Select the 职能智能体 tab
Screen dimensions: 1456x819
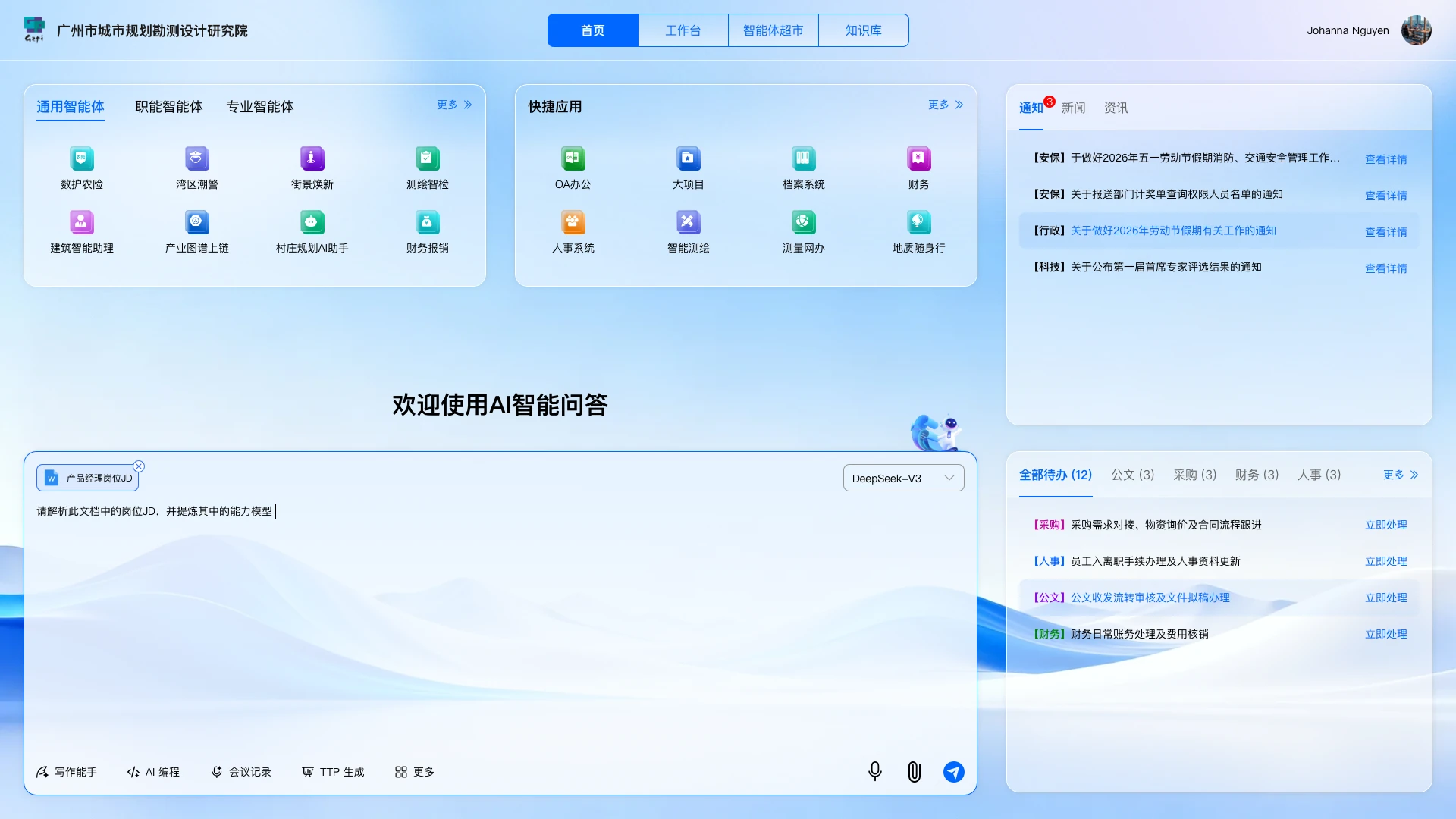[x=169, y=107]
